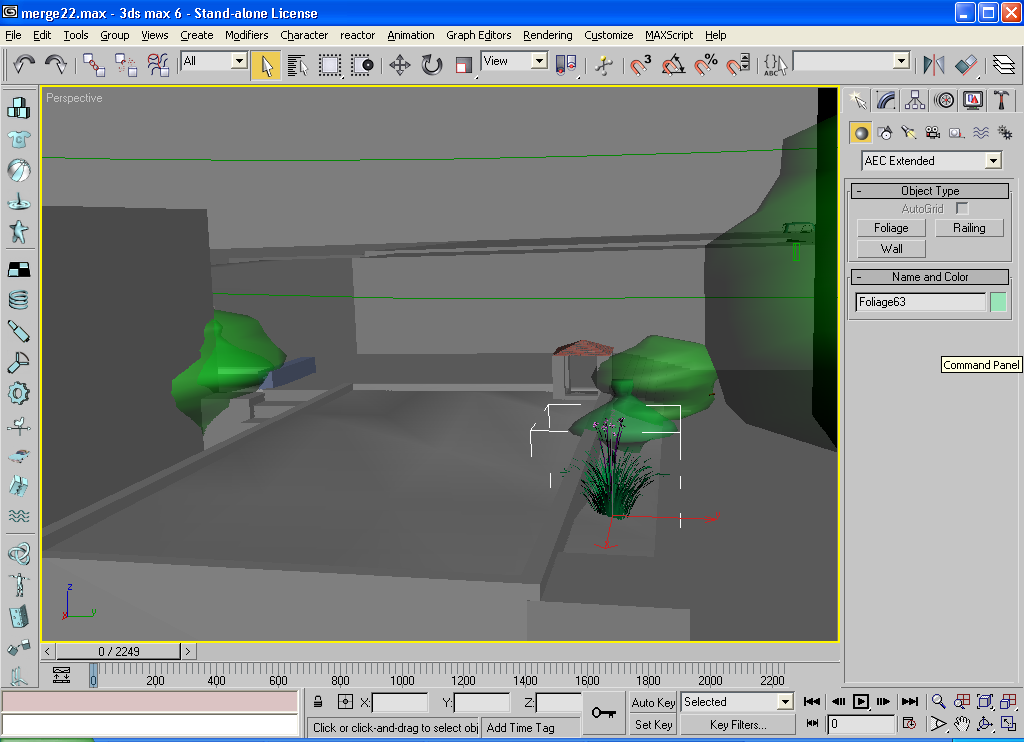Enable the AutoGrid checkbox
The width and height of the screenshot is (1024, 742).
click(x=961, y=208)
